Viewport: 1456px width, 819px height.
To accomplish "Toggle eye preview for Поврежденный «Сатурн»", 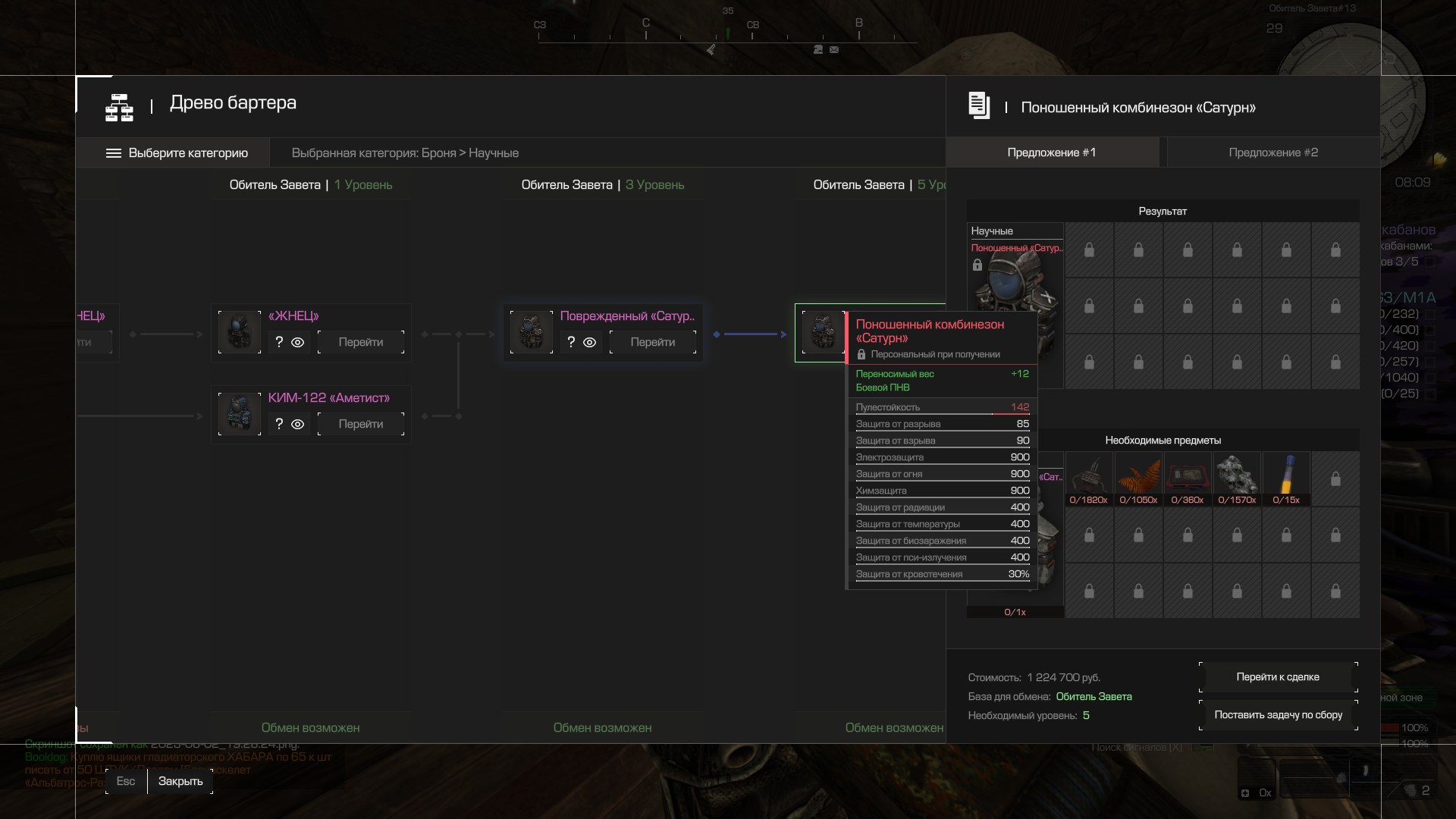I will pyautogui.click(x=590, y=342).
